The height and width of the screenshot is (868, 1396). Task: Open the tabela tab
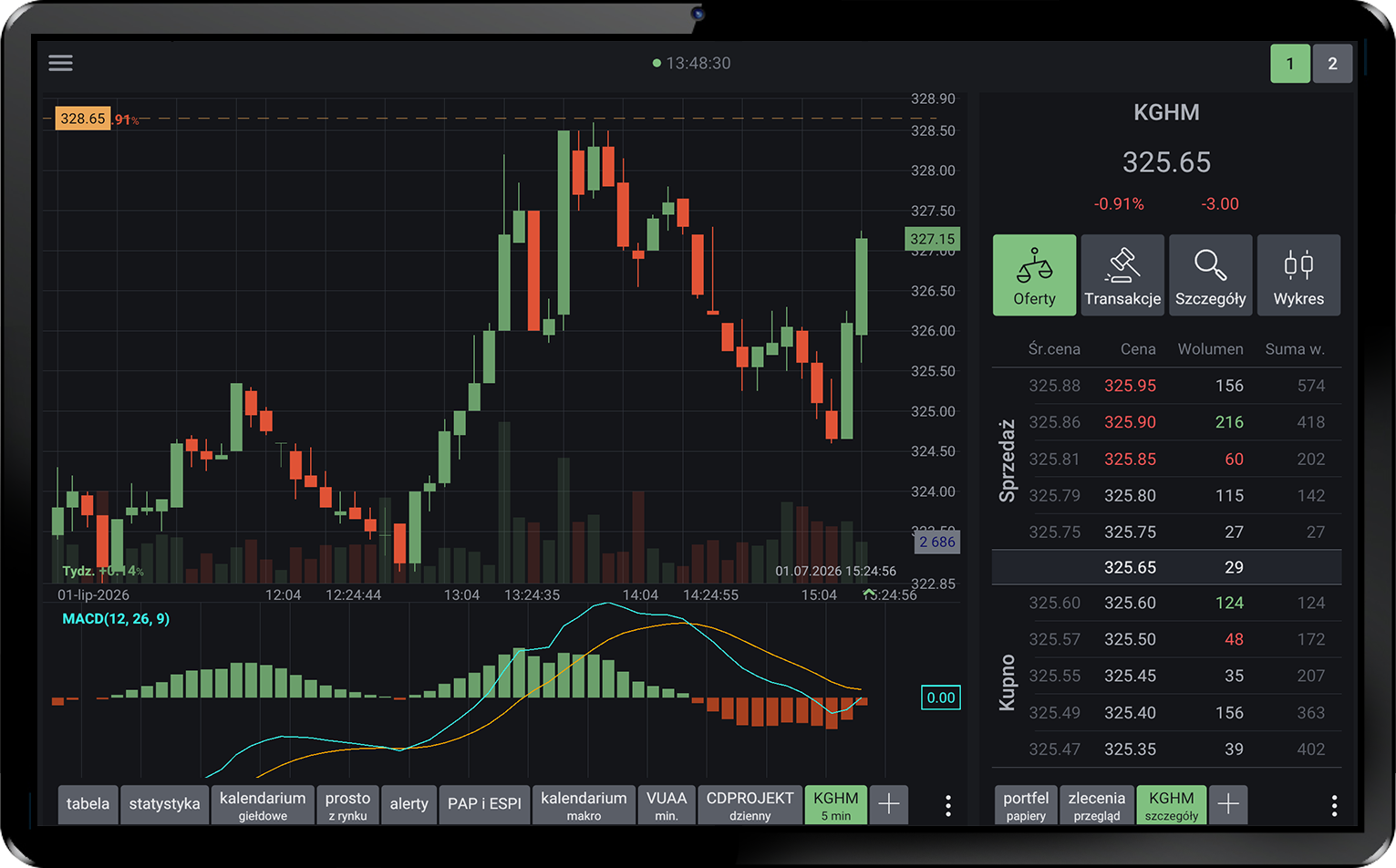pyautogui.click(x=88, y=804)
